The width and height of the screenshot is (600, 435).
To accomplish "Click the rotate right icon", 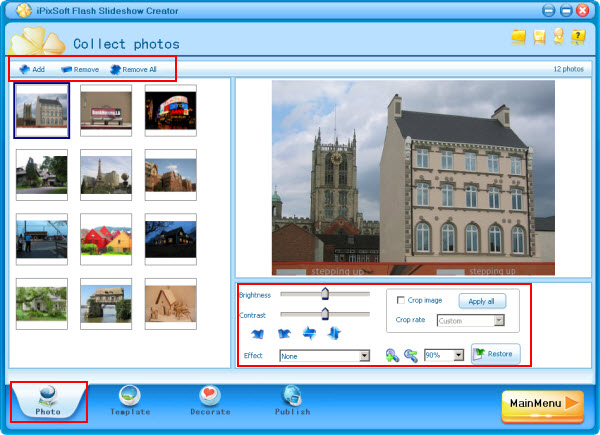I will pos(284,333).
